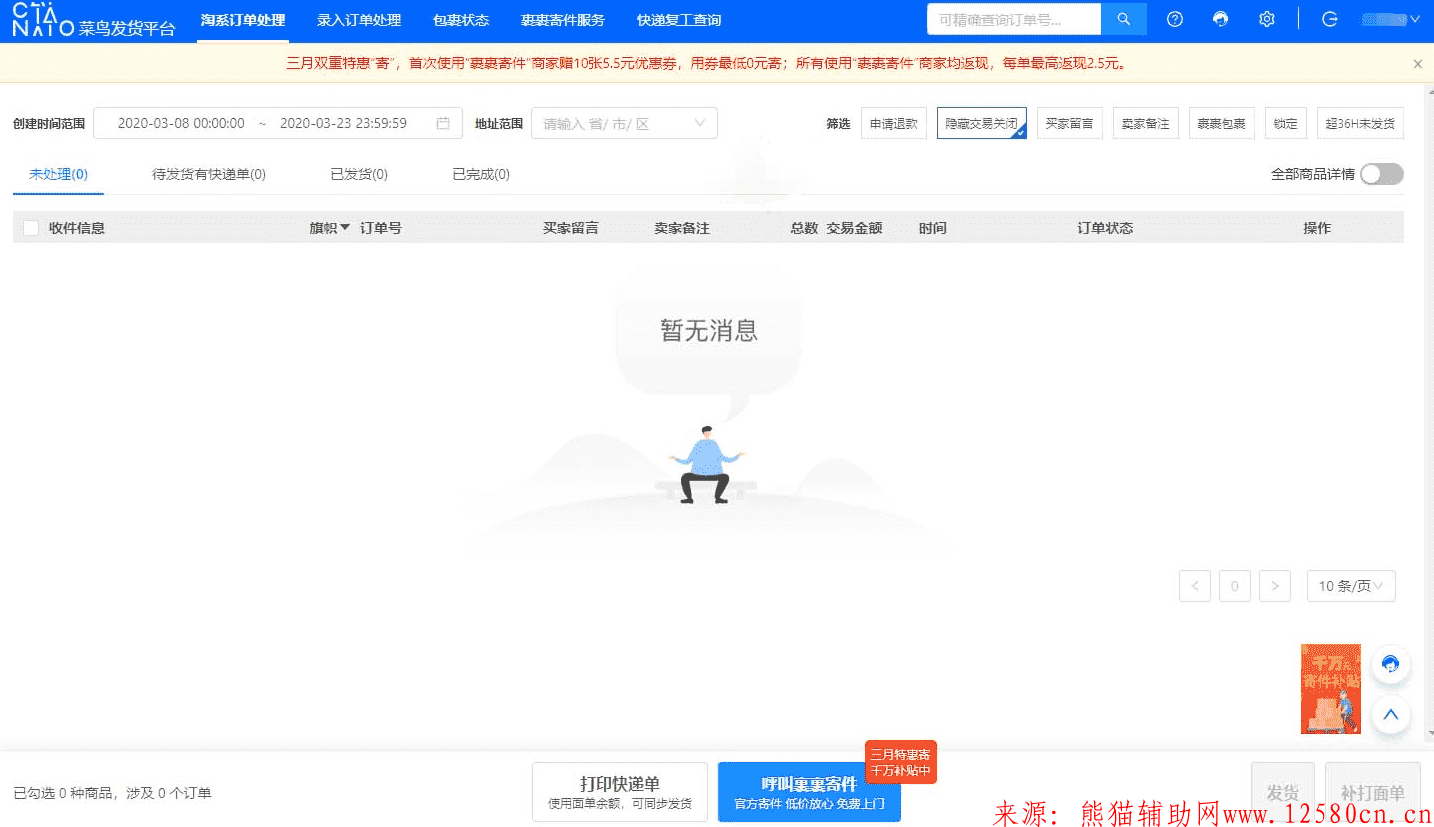
Task: Click the logout icon in header
Action: (x=1330, y=19)
